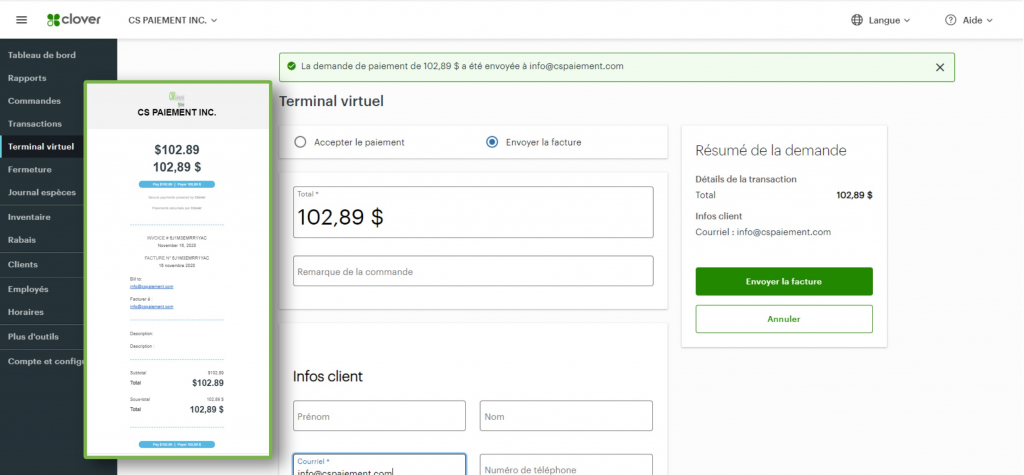
Task: Click the Total amount input field
Action: [472, 216]
